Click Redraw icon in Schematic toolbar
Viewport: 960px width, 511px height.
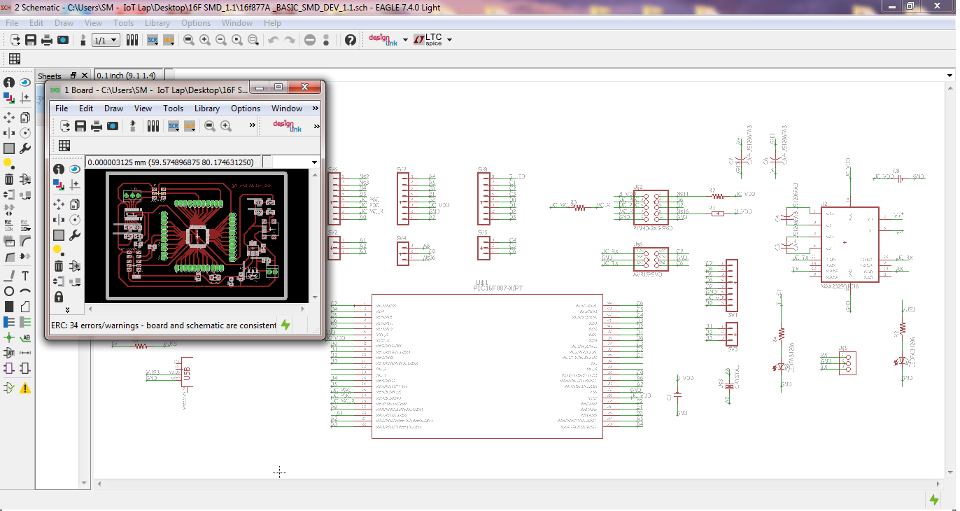[237, 40]
